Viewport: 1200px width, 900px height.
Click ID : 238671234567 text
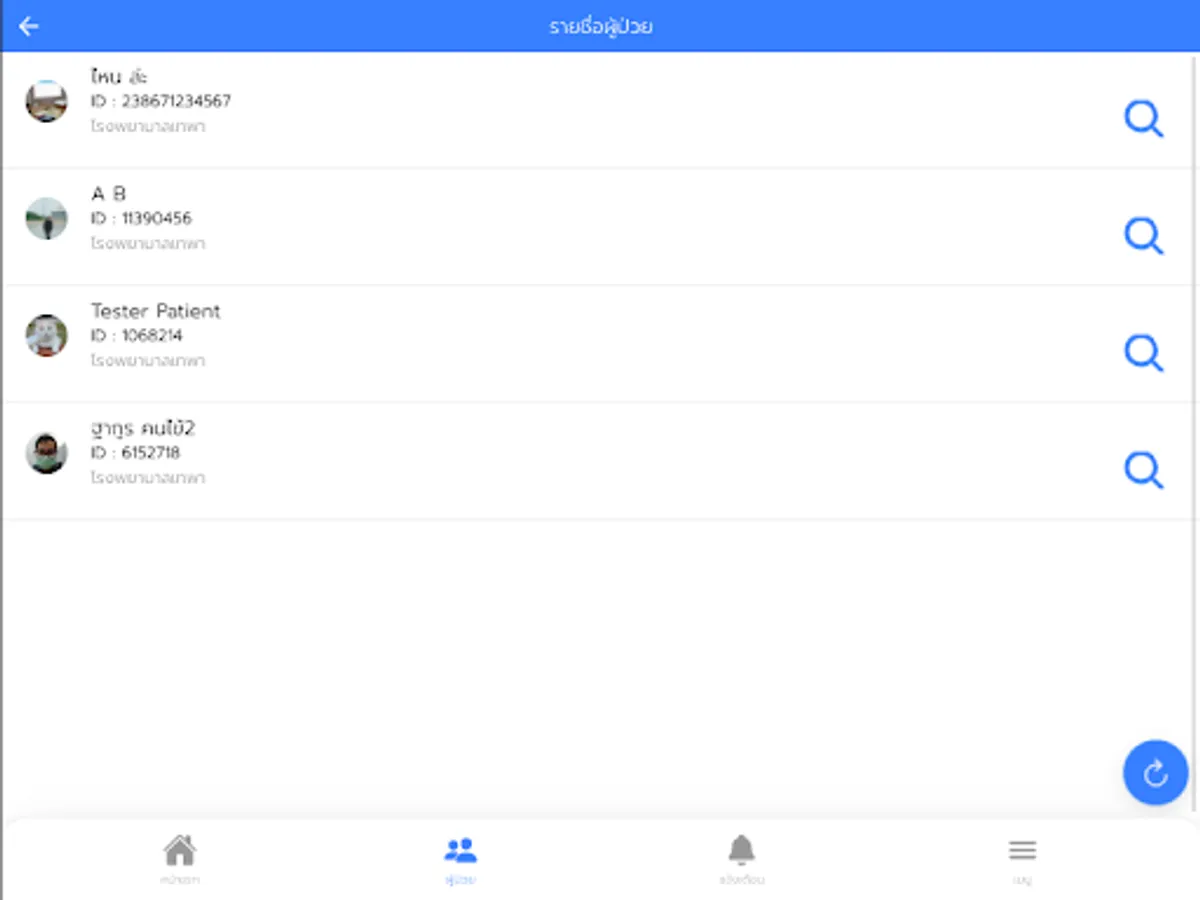(x=161, y=101)
